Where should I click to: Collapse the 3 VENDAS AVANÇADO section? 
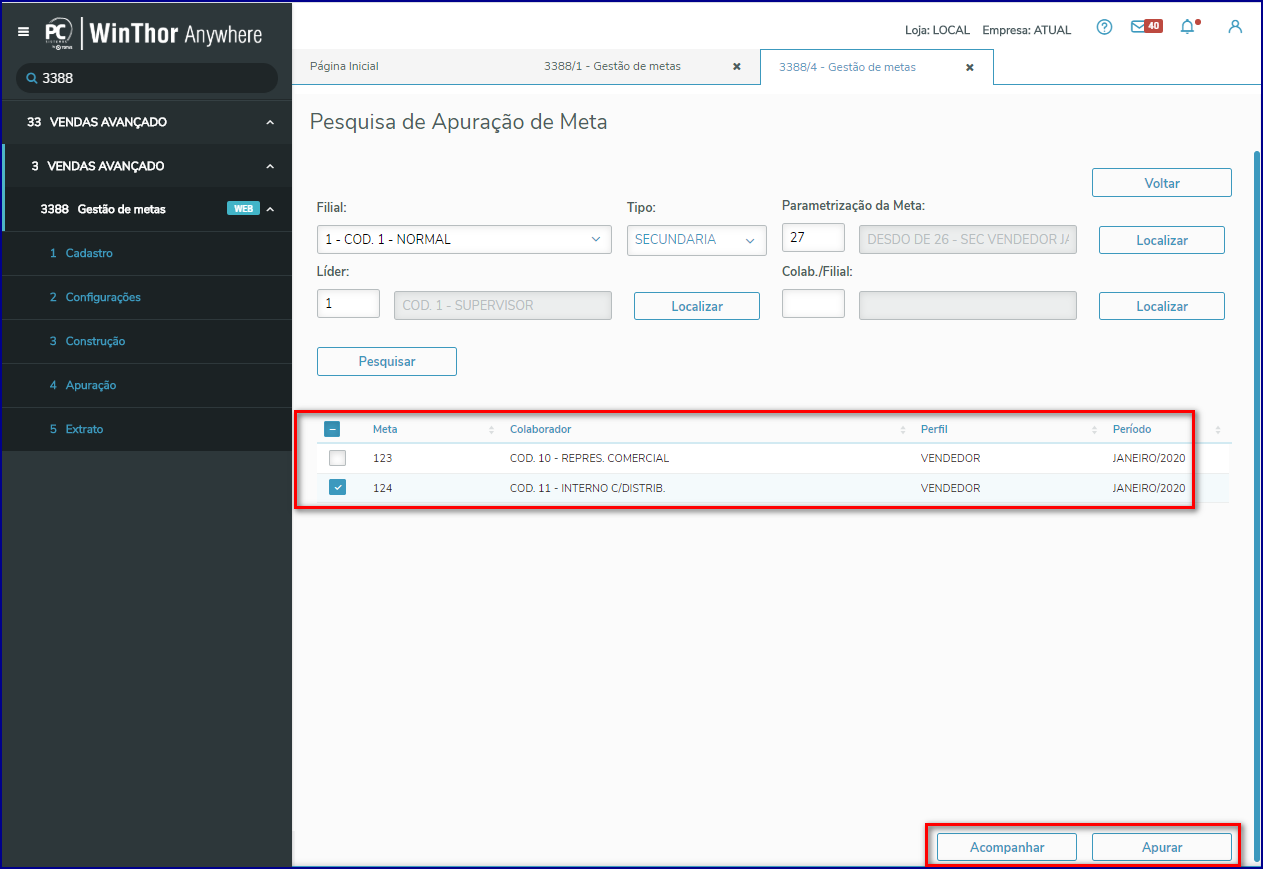point(269,166)
